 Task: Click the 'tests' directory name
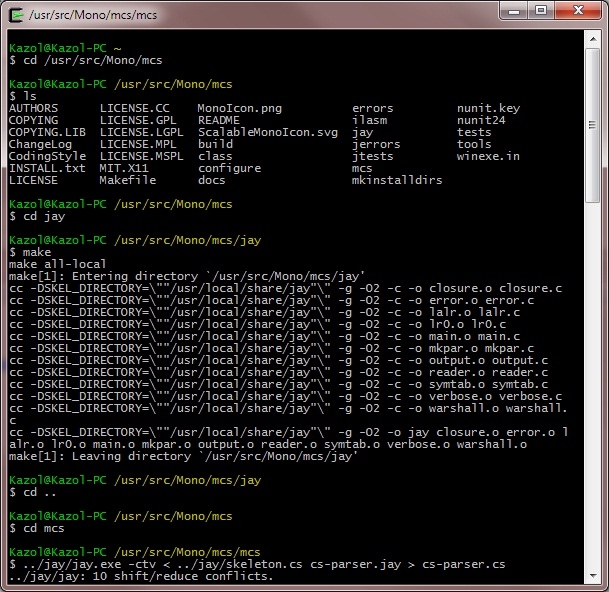[474, 132]
